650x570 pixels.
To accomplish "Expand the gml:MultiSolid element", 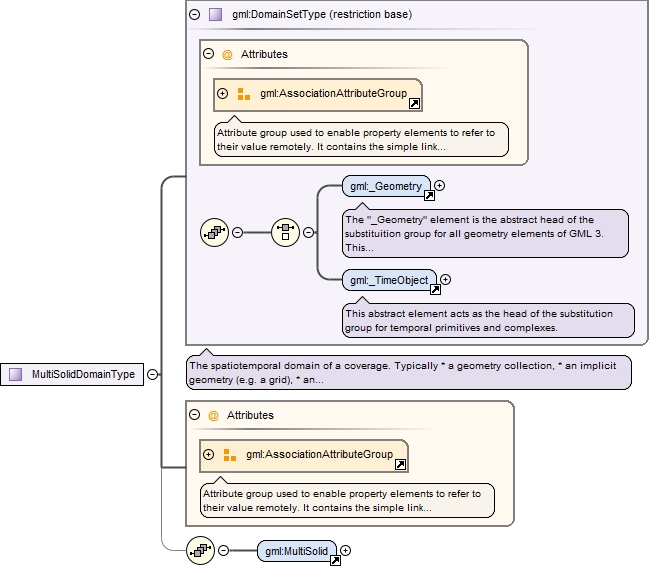I will [x=345, y=550].
